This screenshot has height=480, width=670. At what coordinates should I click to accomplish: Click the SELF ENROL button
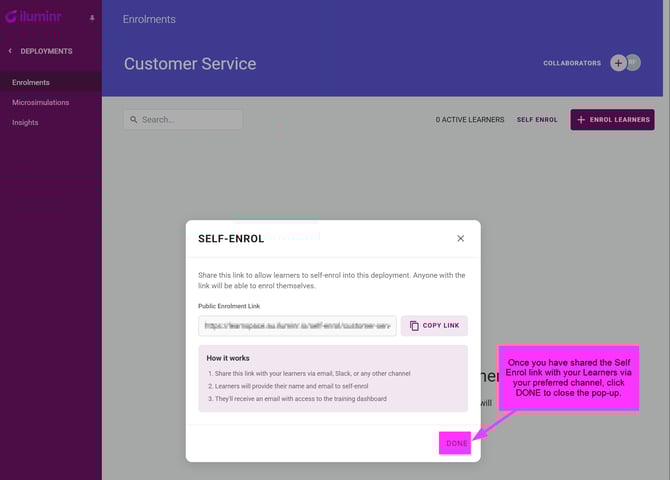tap(537, 120)
